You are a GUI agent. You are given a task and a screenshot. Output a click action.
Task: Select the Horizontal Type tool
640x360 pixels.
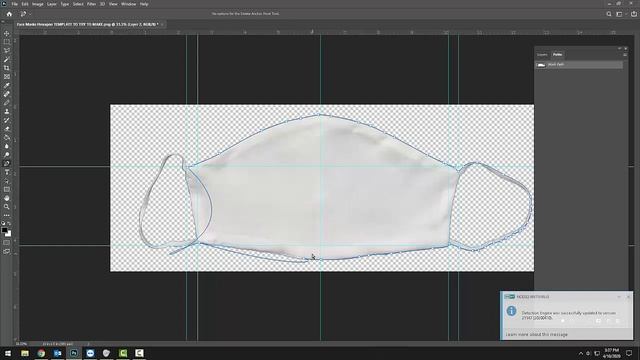point(7,172)
